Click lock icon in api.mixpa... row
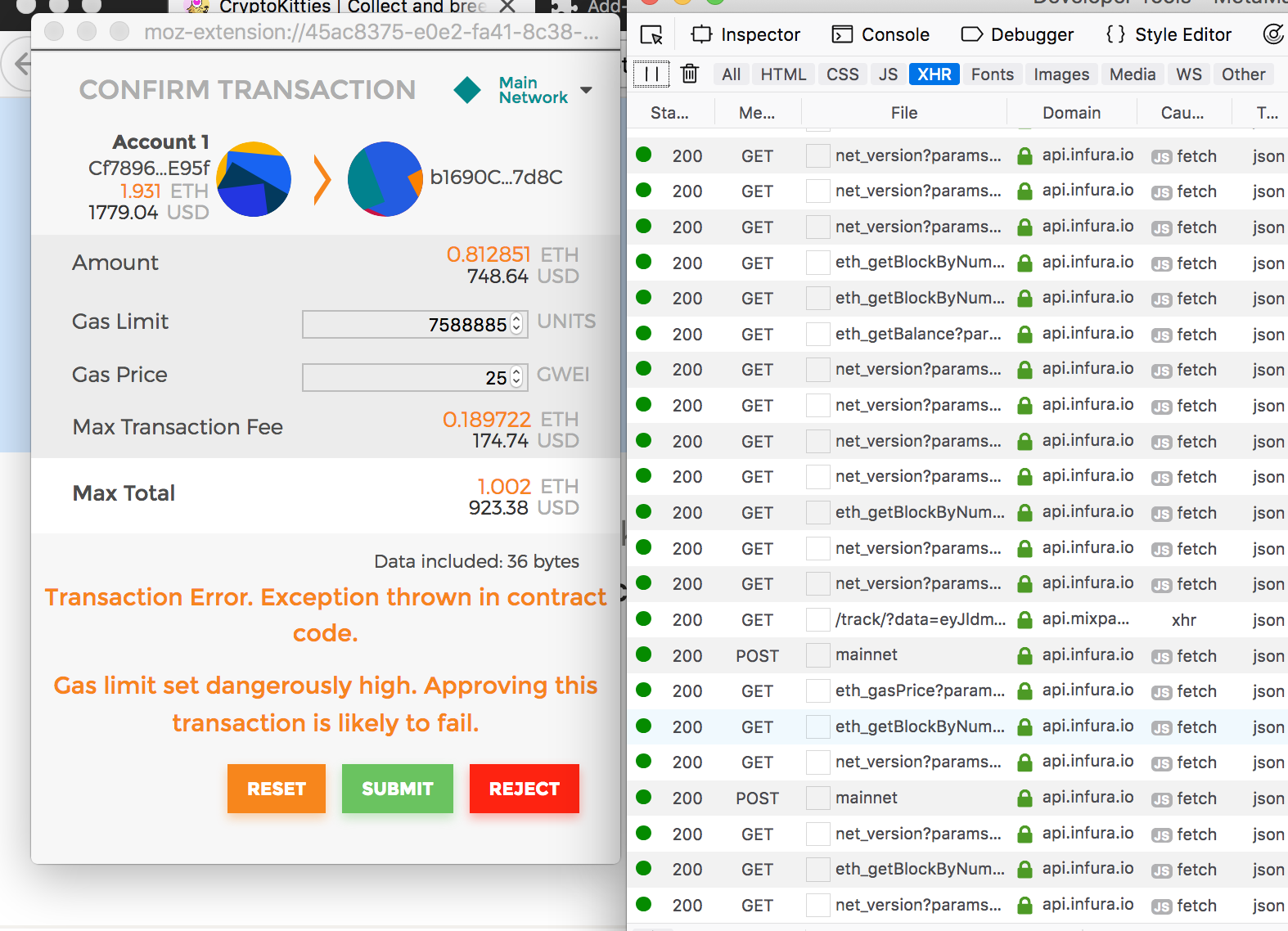This screenshot has width=1288, height=931. (1025, 620)
